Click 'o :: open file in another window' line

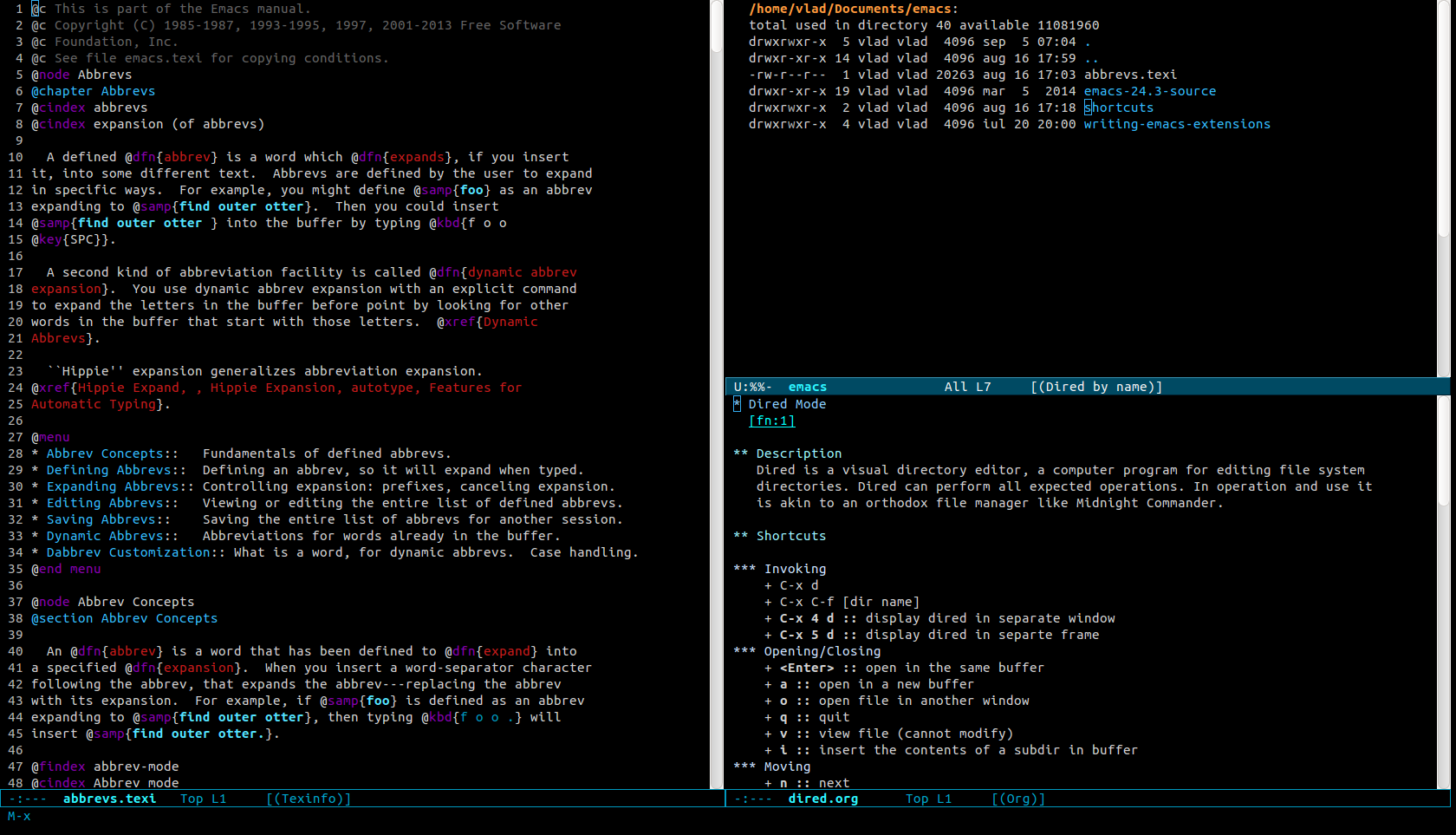click(897, 701)
